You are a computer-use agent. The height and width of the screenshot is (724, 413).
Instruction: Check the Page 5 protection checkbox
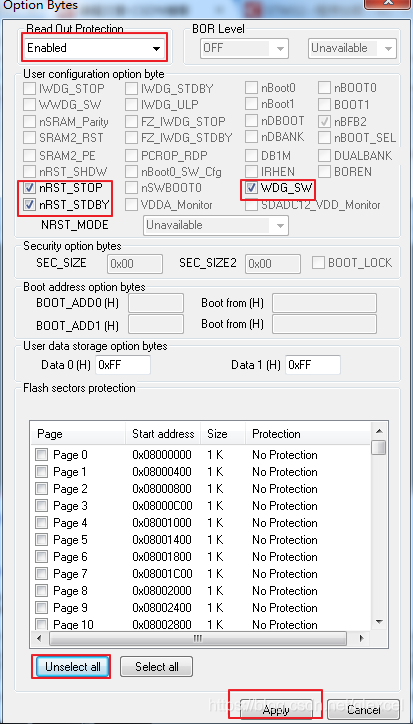tap(42, 540)
